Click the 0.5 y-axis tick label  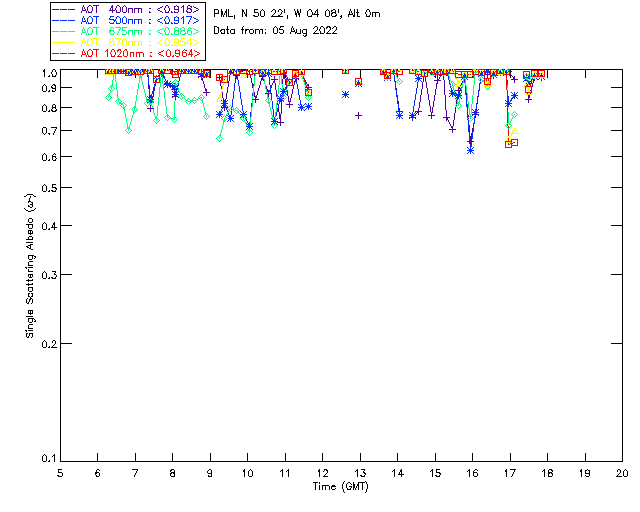(49, 188)
